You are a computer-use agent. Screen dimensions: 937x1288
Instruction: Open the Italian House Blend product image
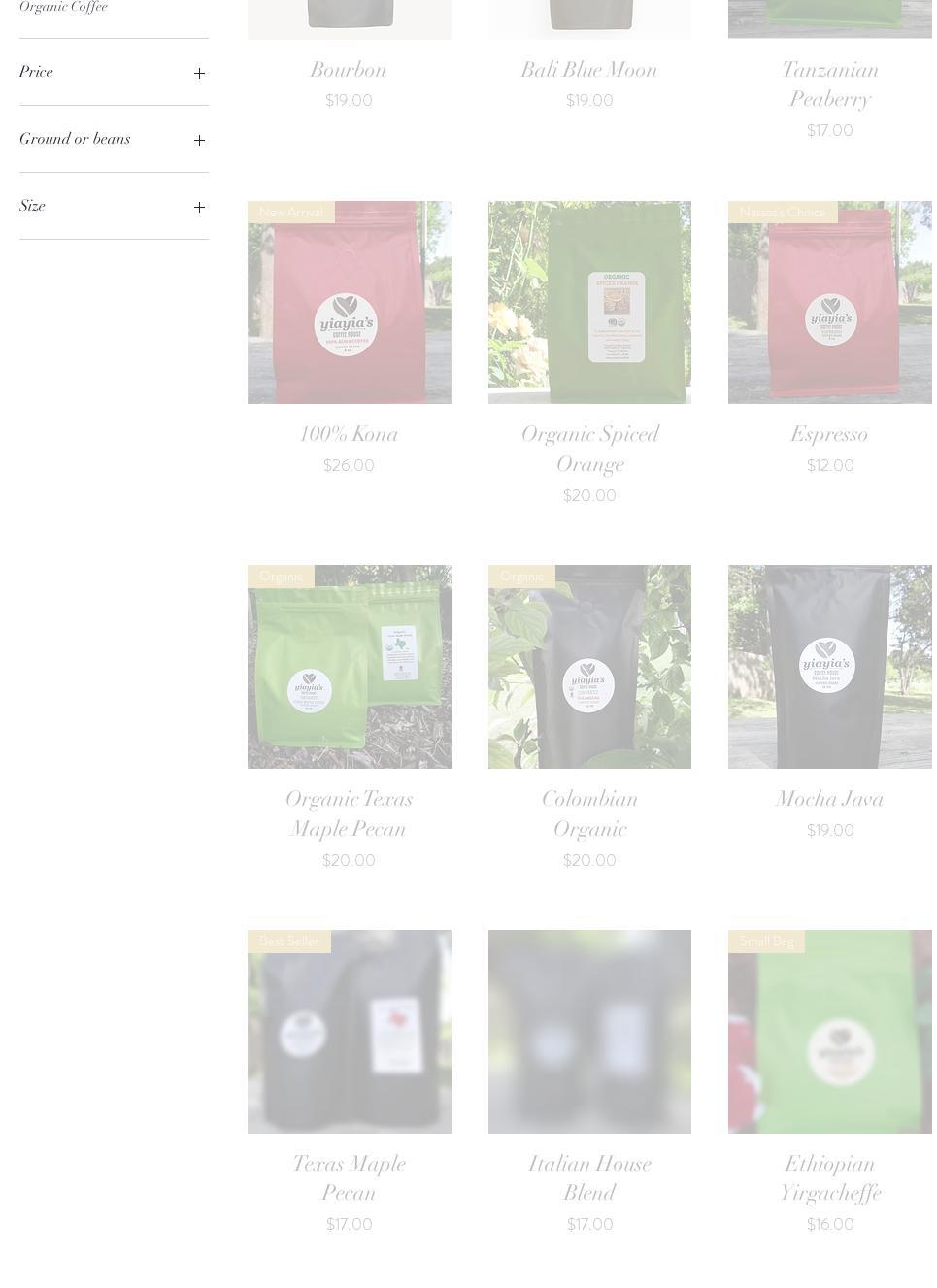pos(589,1032)
